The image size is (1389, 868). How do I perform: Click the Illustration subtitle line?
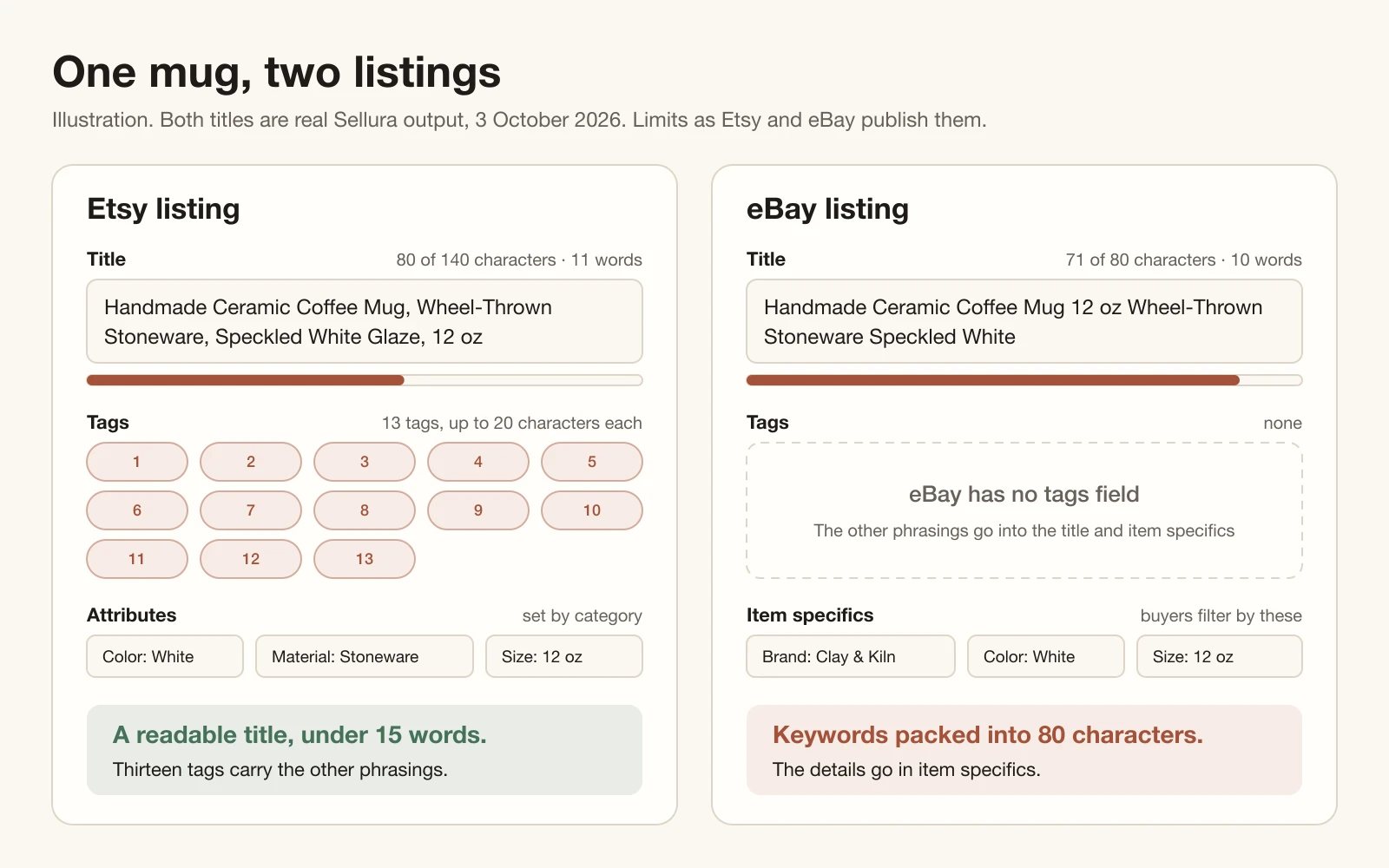[519, 120]
